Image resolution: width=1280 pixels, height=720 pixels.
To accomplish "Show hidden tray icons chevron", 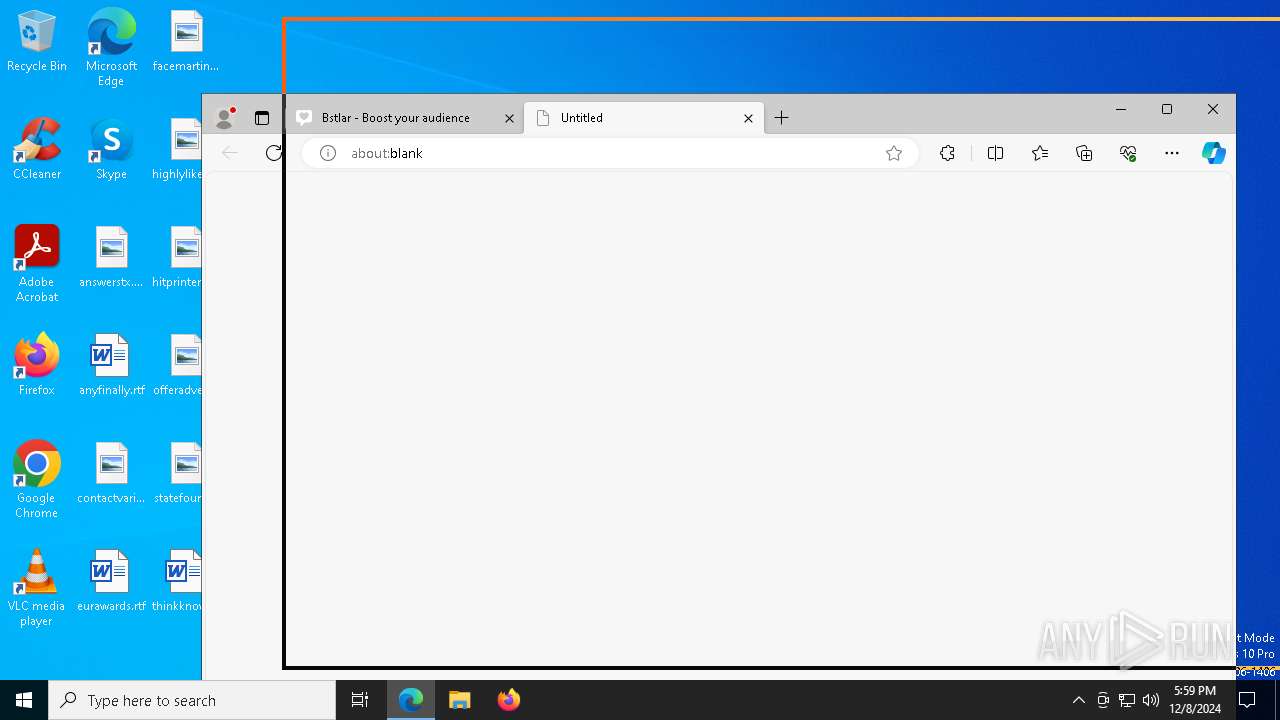I will tap(1078, 700).
